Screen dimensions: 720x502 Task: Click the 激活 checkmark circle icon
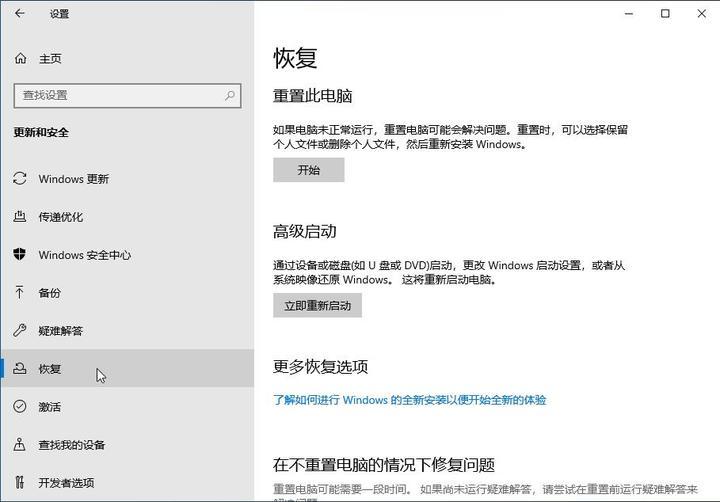[x=20, y=407]
